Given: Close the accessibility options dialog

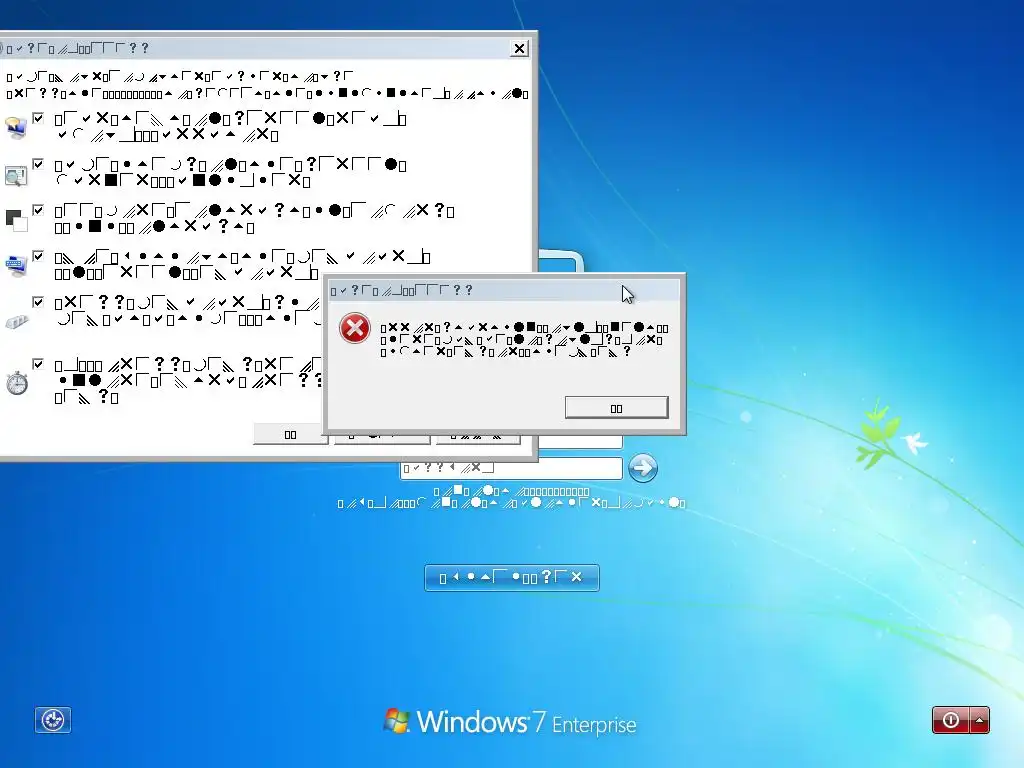Looking at the screenshot, I should pos(519,48).
